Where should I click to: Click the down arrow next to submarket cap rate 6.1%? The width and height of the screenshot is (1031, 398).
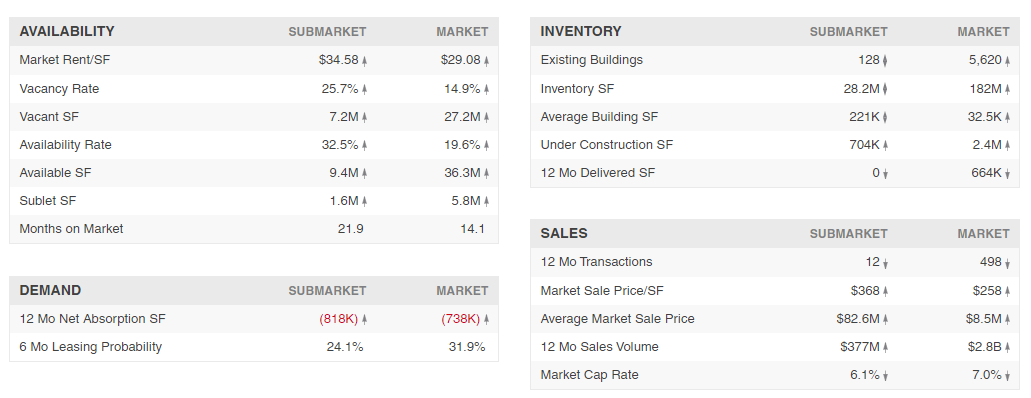pos(886,376)
